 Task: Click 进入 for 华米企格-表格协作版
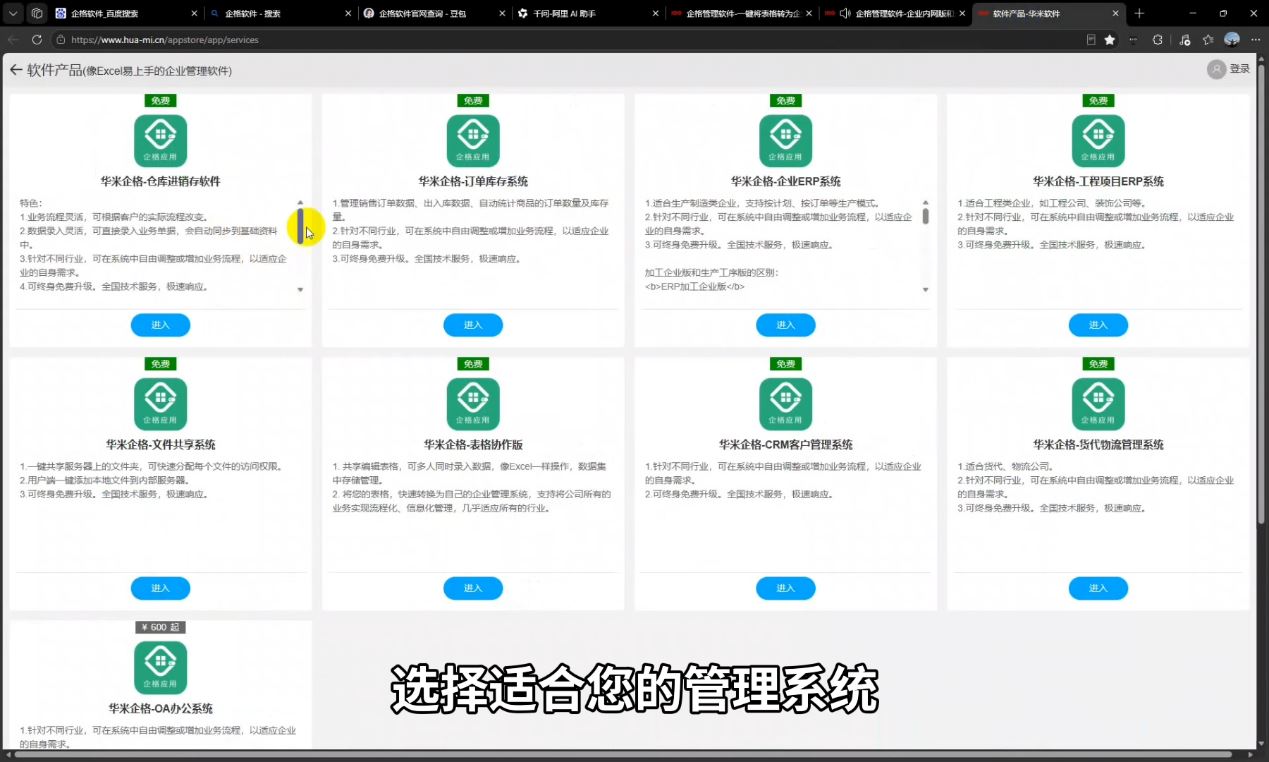coord(473,588)
